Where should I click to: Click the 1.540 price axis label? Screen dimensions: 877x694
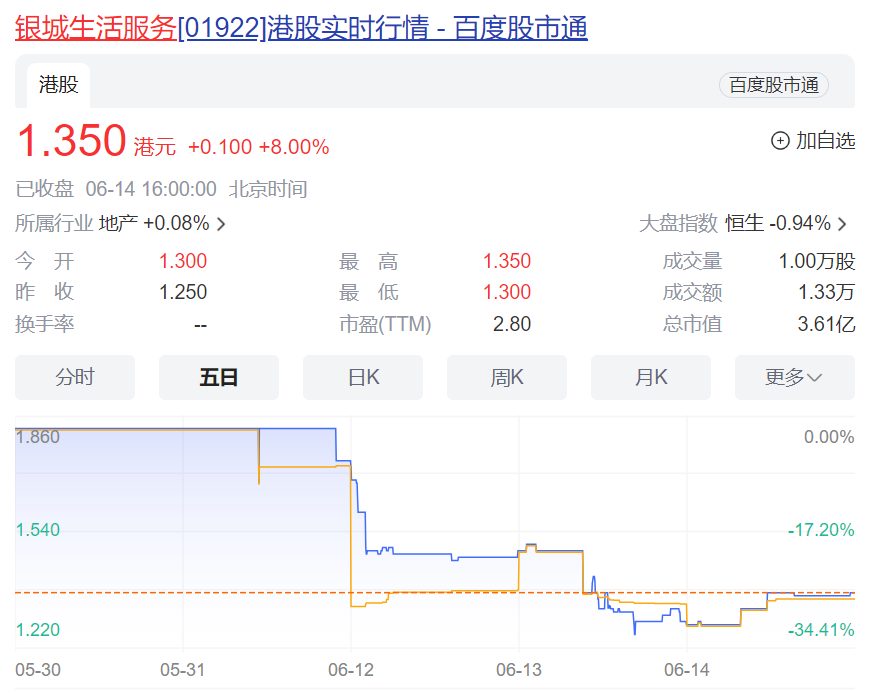tap(37, 530)
